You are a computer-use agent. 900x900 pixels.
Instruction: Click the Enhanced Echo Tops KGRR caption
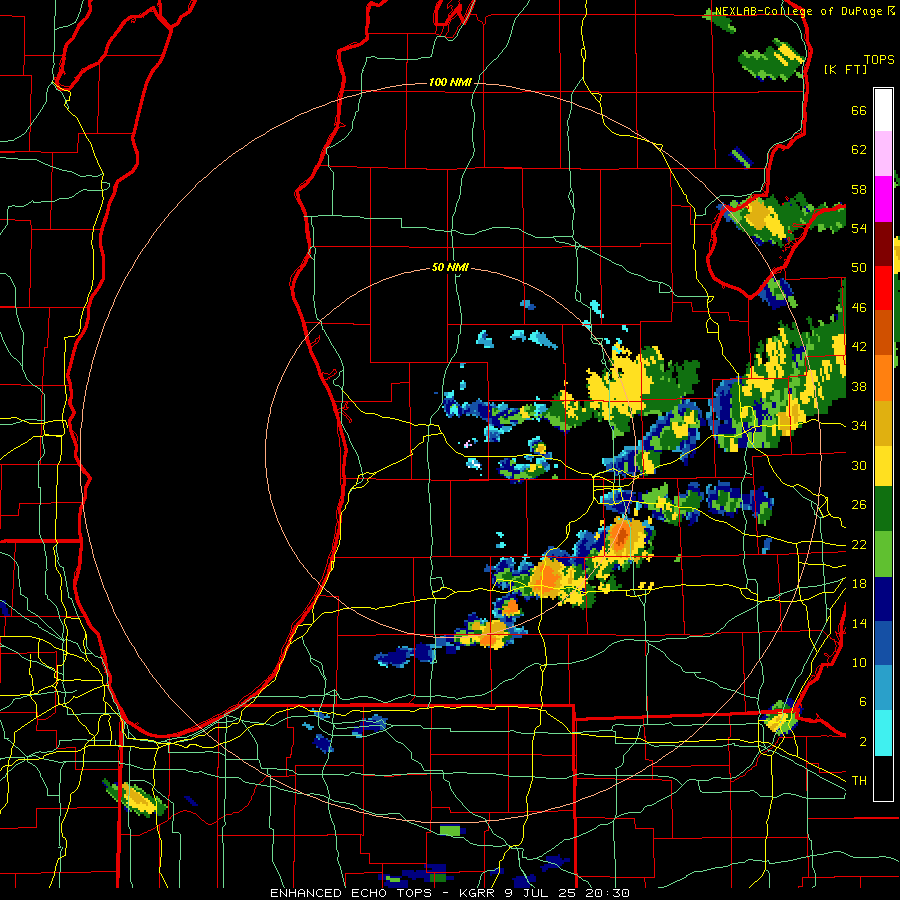tap(450, 893)
